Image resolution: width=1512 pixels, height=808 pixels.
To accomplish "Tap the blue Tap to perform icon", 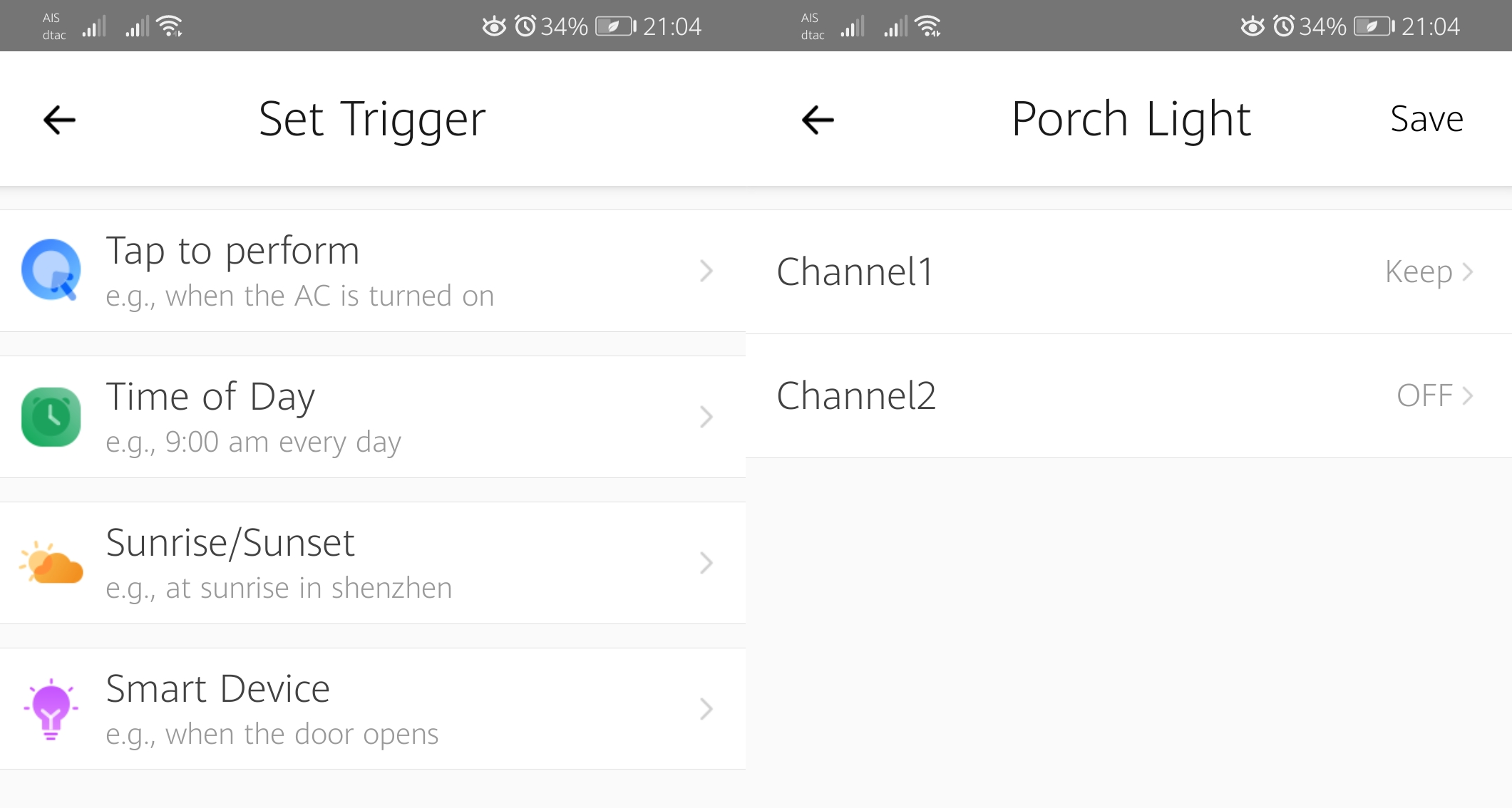I will coord(51,270).
